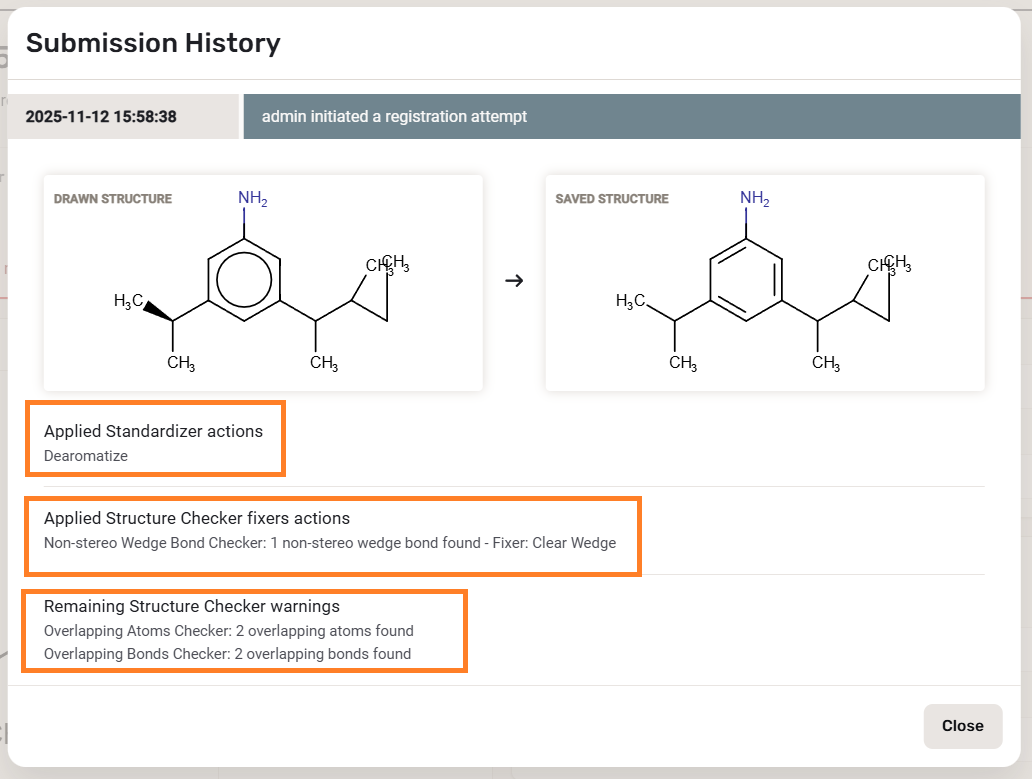Click 'Applied Structure Checker fixers actions' heading
The height and width of the screenshot is (779, 1032).
point(197,518)
